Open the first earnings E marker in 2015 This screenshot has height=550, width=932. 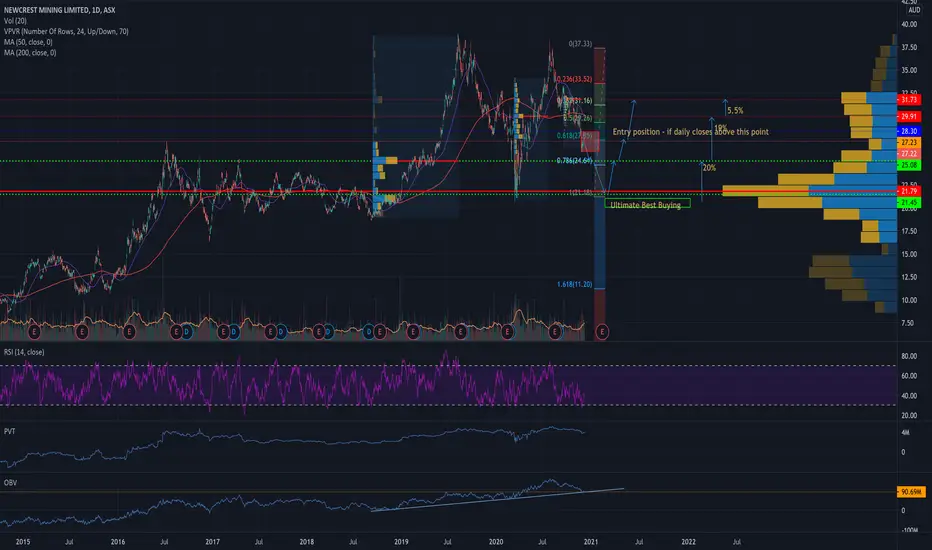click(34, 332)
